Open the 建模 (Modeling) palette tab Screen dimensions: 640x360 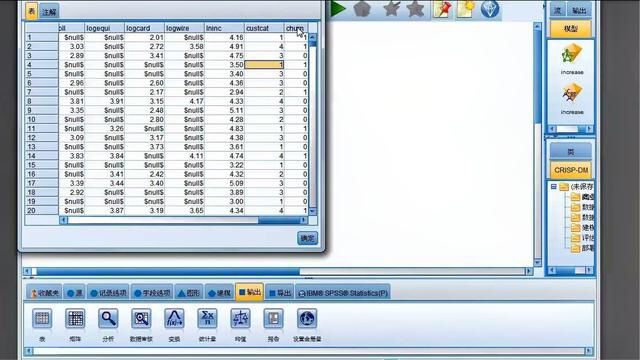point(220,293)
